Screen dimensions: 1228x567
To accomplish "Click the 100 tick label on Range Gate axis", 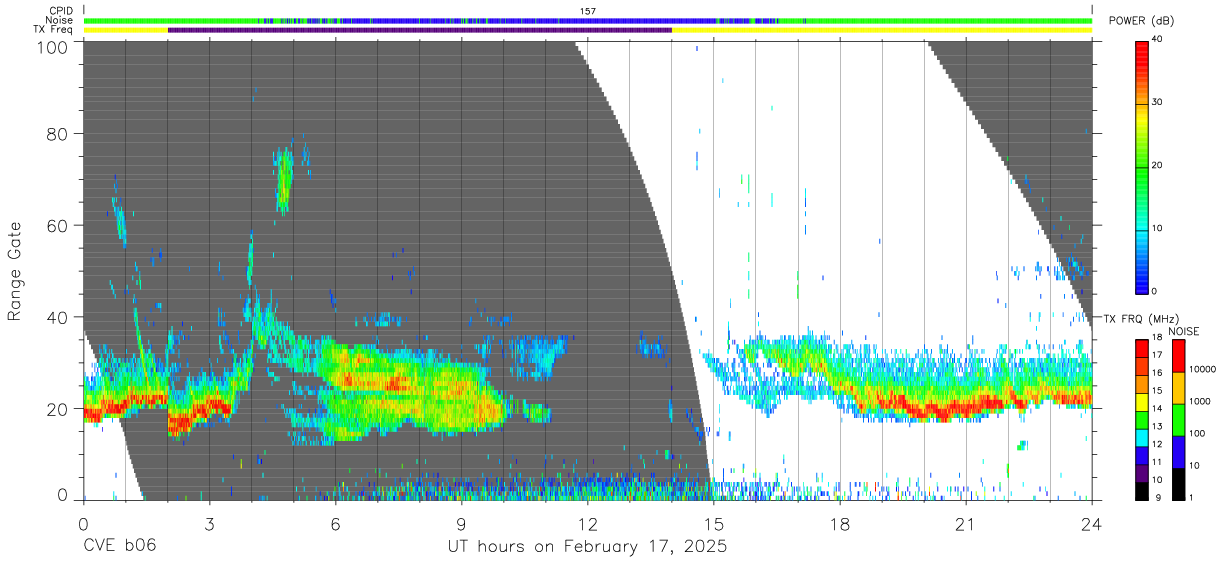I will 52,46.
